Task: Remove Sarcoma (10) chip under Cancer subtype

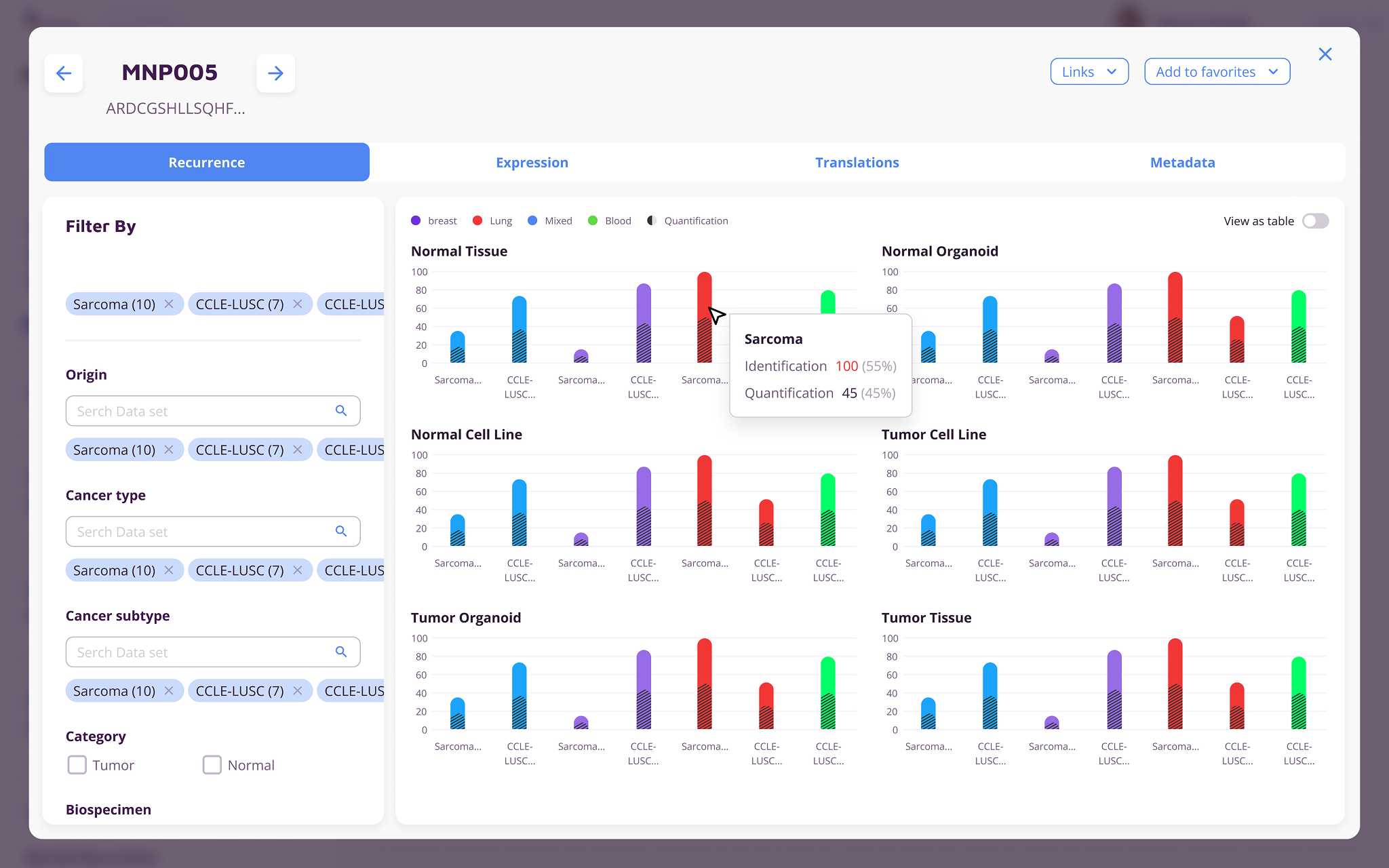Action: pos(169,690)
